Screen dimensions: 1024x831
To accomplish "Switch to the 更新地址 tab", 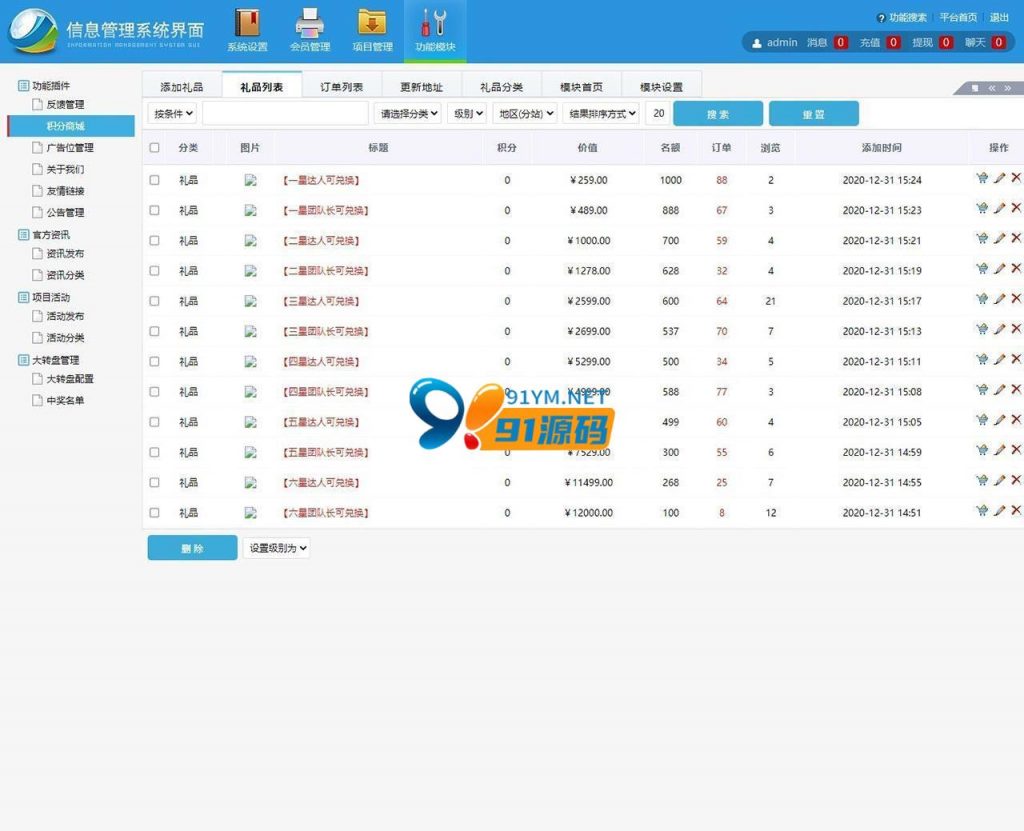I will coord(421,87).
